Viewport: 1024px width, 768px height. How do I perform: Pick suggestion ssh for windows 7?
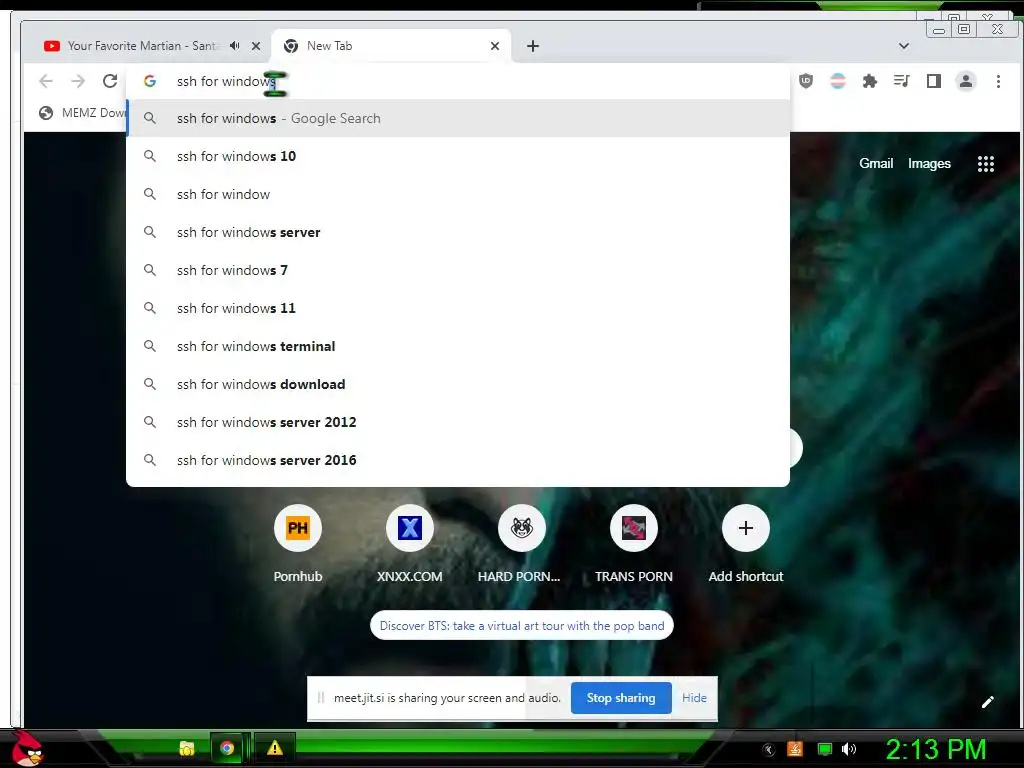pyautogui.click(x=458, y=270)
